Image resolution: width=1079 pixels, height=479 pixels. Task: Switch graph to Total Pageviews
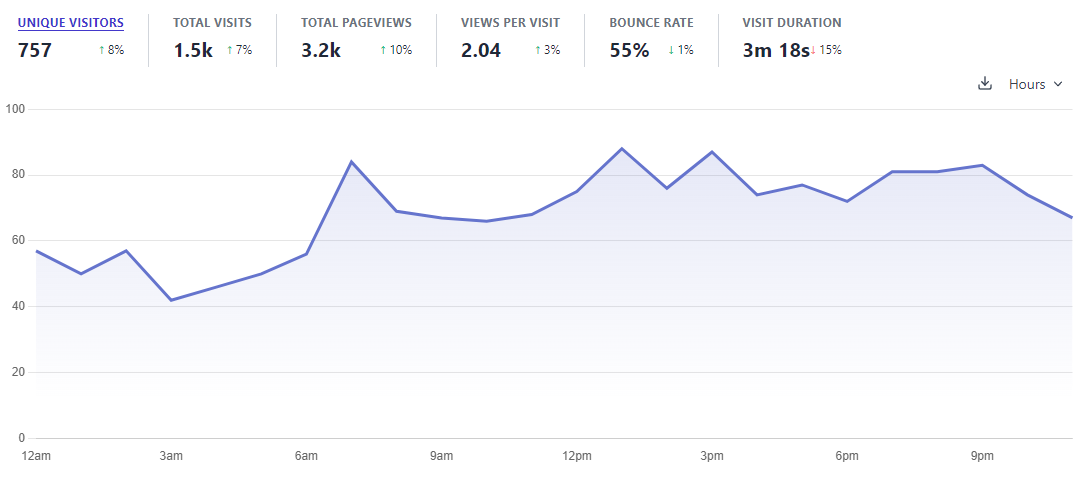(x=356, y=23)
